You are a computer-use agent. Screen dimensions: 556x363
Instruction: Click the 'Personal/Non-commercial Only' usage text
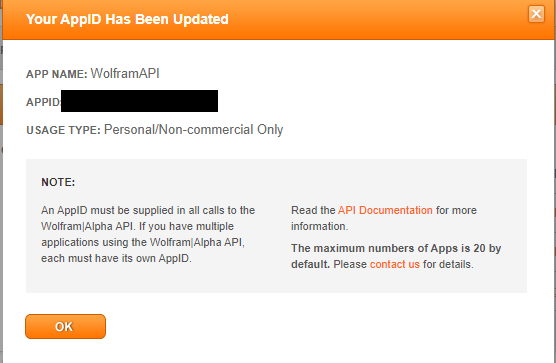point(194,130)
